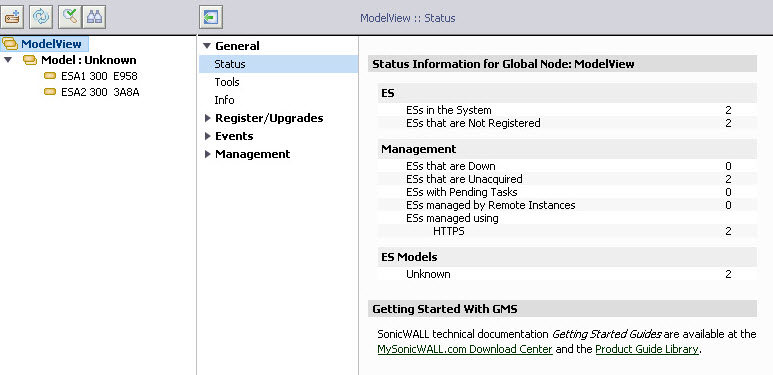Image resolution: width=773 pixels, height=375 pixels.
Task: Expand the Management section arrow
Action: [x=208, y=154]
